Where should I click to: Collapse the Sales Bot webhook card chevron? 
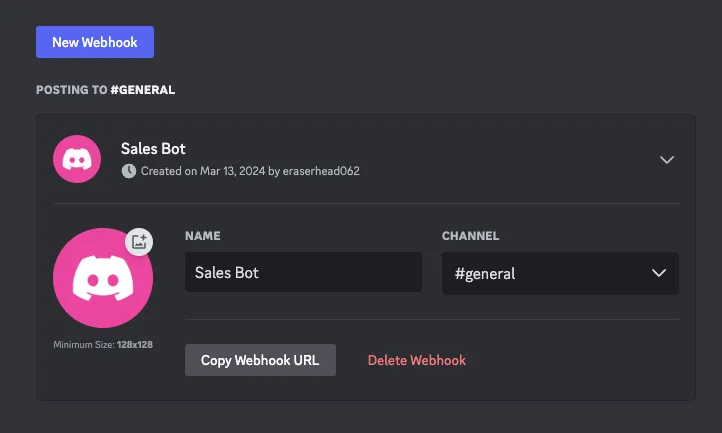pyautogui.click(x=667, y=160)
